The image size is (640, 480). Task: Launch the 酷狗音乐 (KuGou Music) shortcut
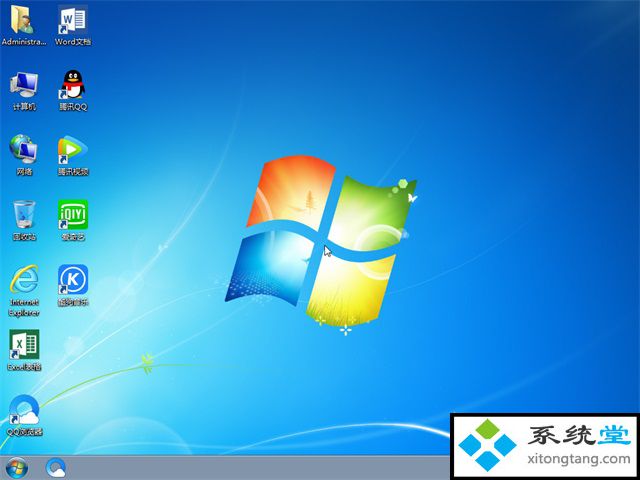point(73,285)
